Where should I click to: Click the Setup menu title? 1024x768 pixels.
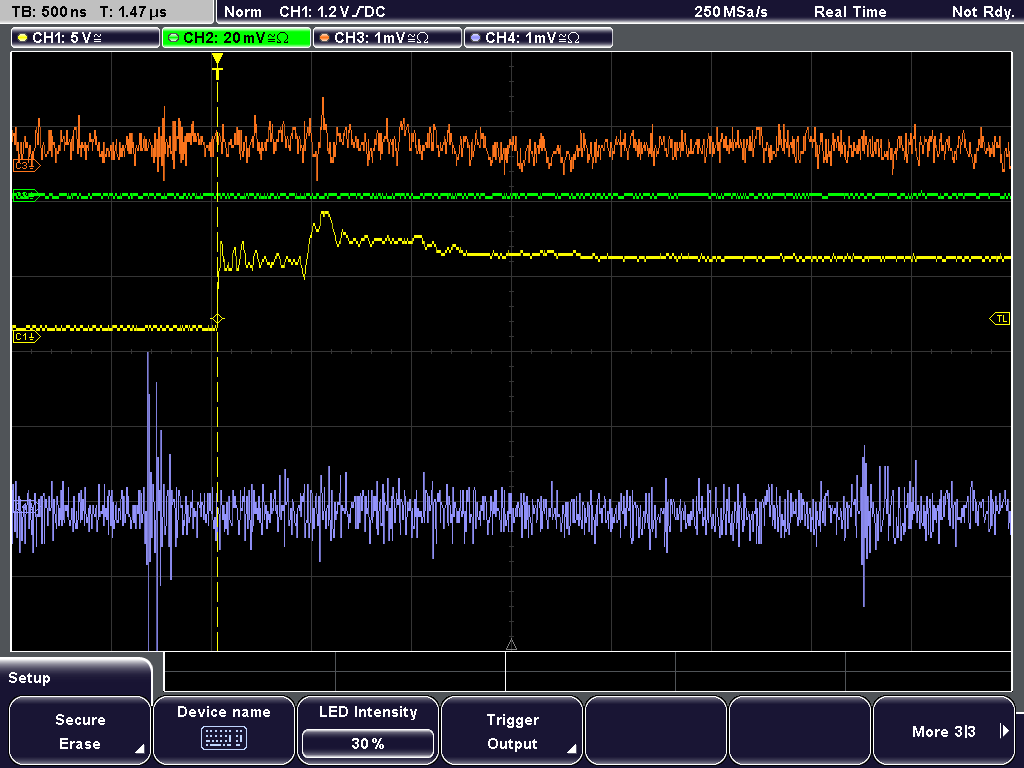click(x=29, y=678)
